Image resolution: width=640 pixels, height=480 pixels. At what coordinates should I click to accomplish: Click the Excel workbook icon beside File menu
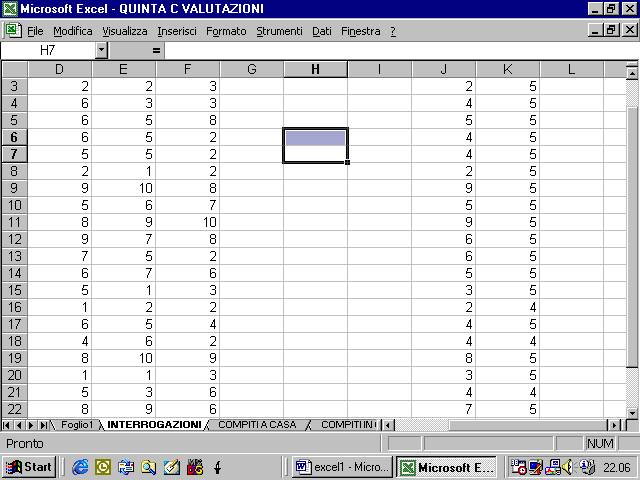[x=13, y=31]
